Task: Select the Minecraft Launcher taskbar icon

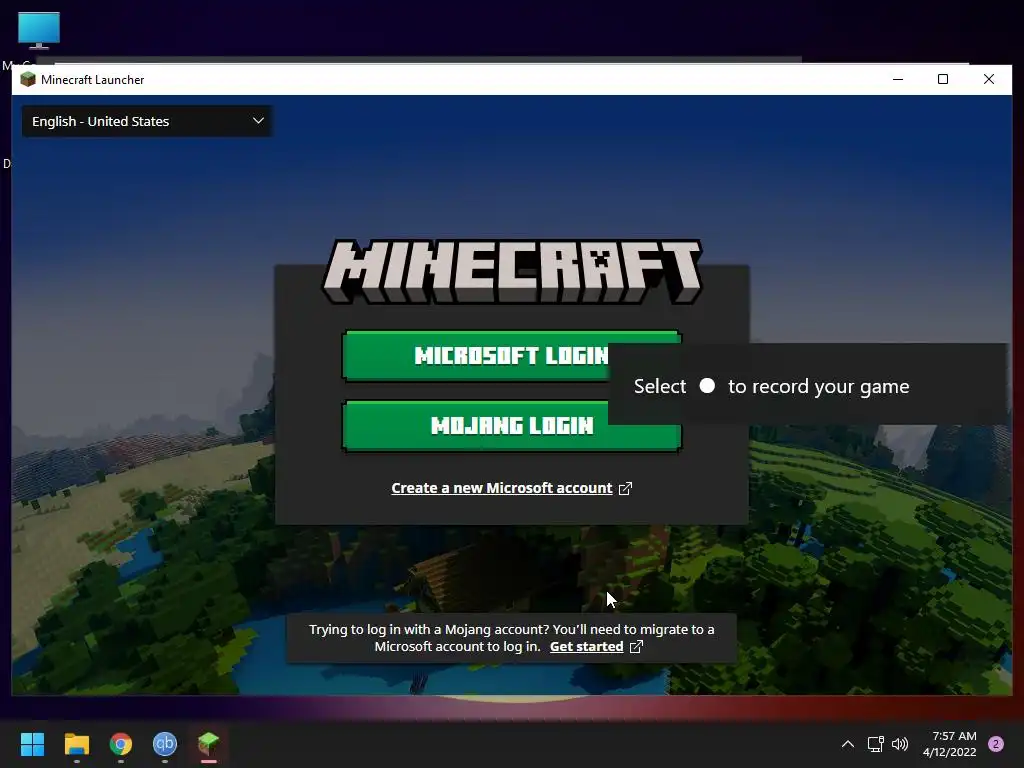Action: tap(208, 744)
